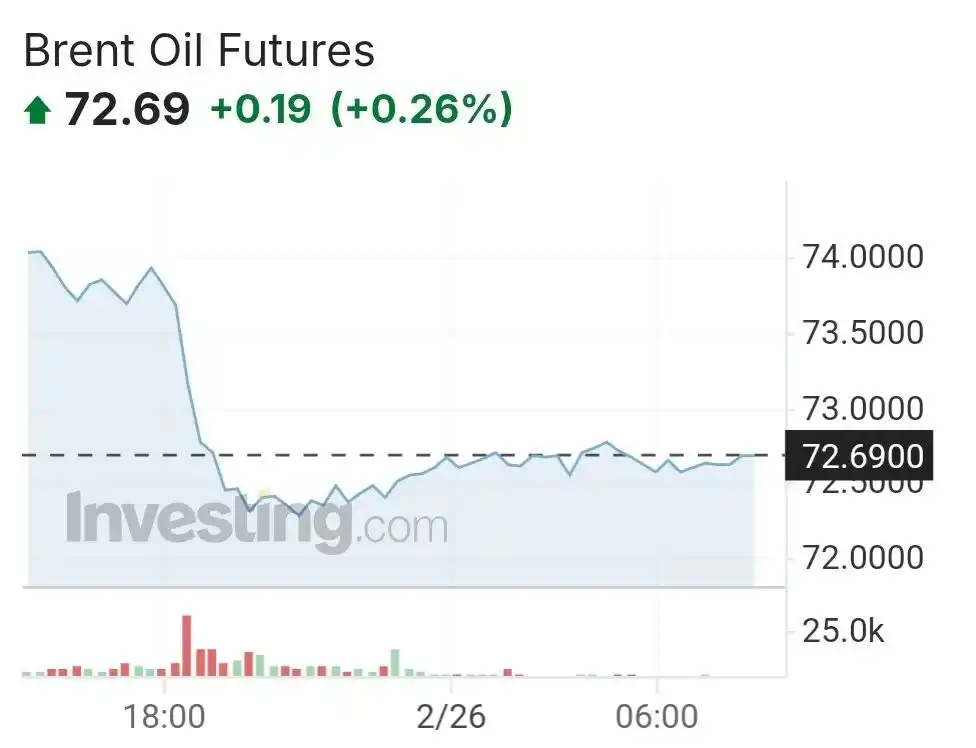
Task: Click the 73.5000 price axis label
Action: [863, 332]
